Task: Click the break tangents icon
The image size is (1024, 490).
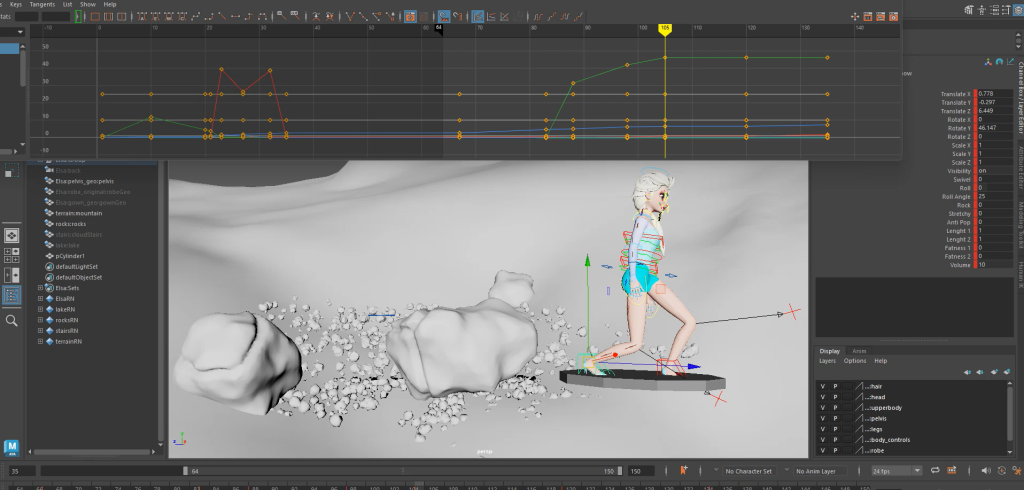Action: 350,16
